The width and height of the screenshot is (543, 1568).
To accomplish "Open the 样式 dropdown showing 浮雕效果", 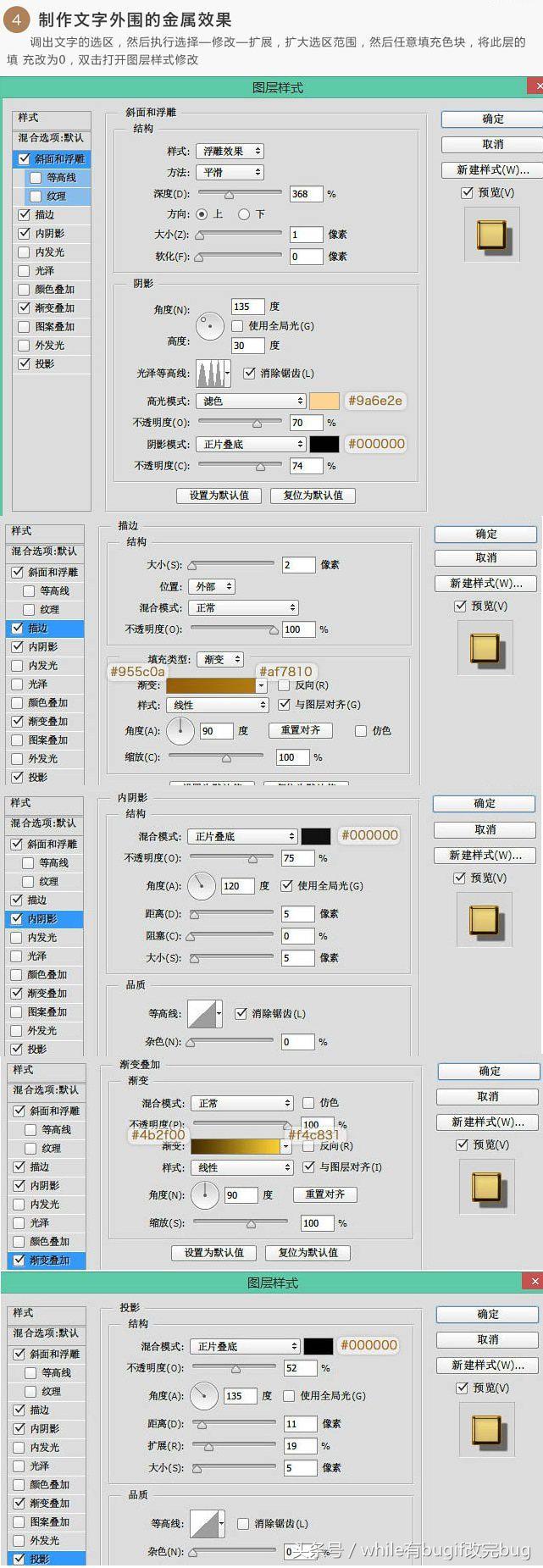I will point(230,151).
